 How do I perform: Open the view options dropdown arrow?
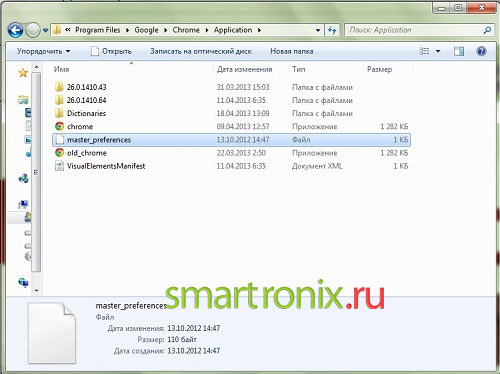tap(438, 51)
